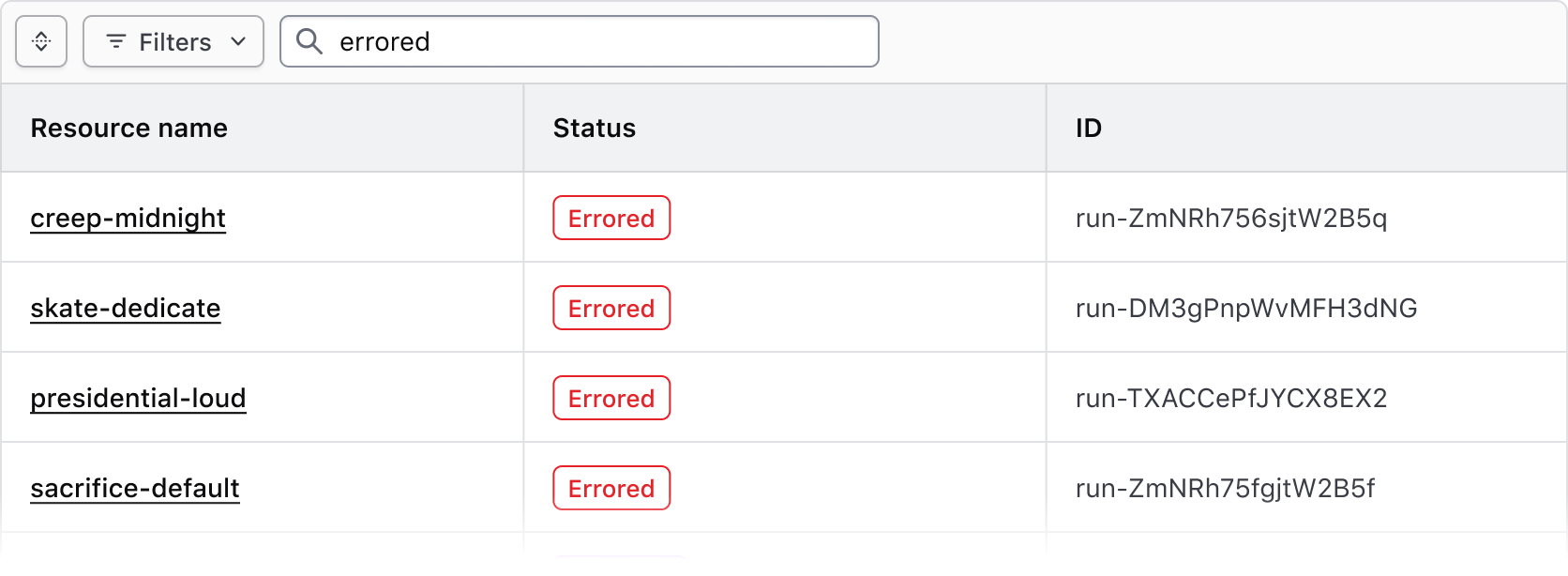Click the sort direction icon button
Screen dimensions: 1568x576
(x=41, y=41)
